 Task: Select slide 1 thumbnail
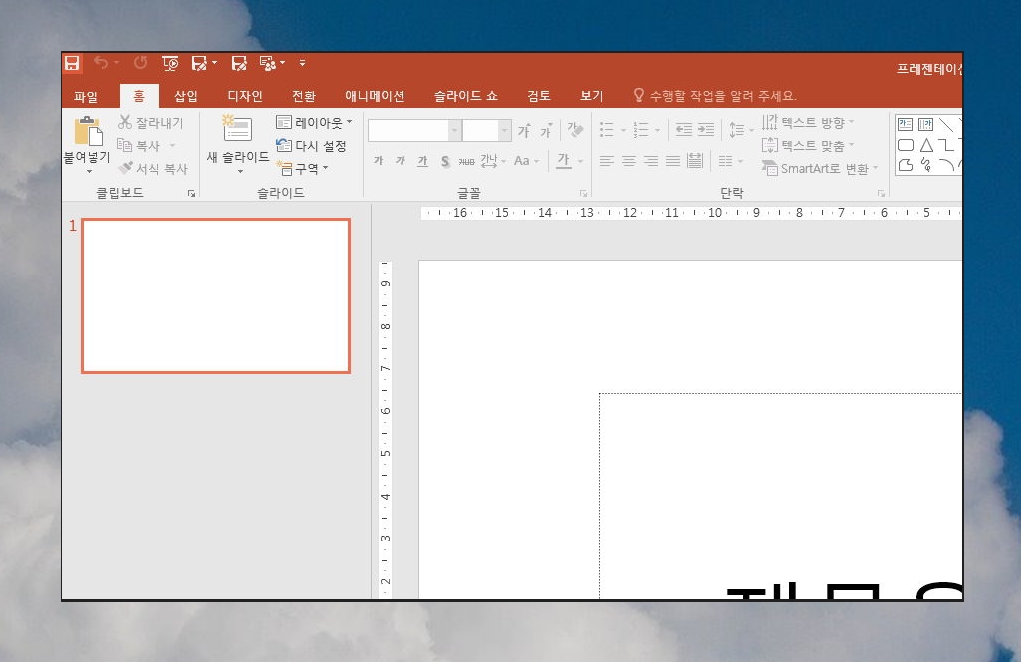point(216,296)
